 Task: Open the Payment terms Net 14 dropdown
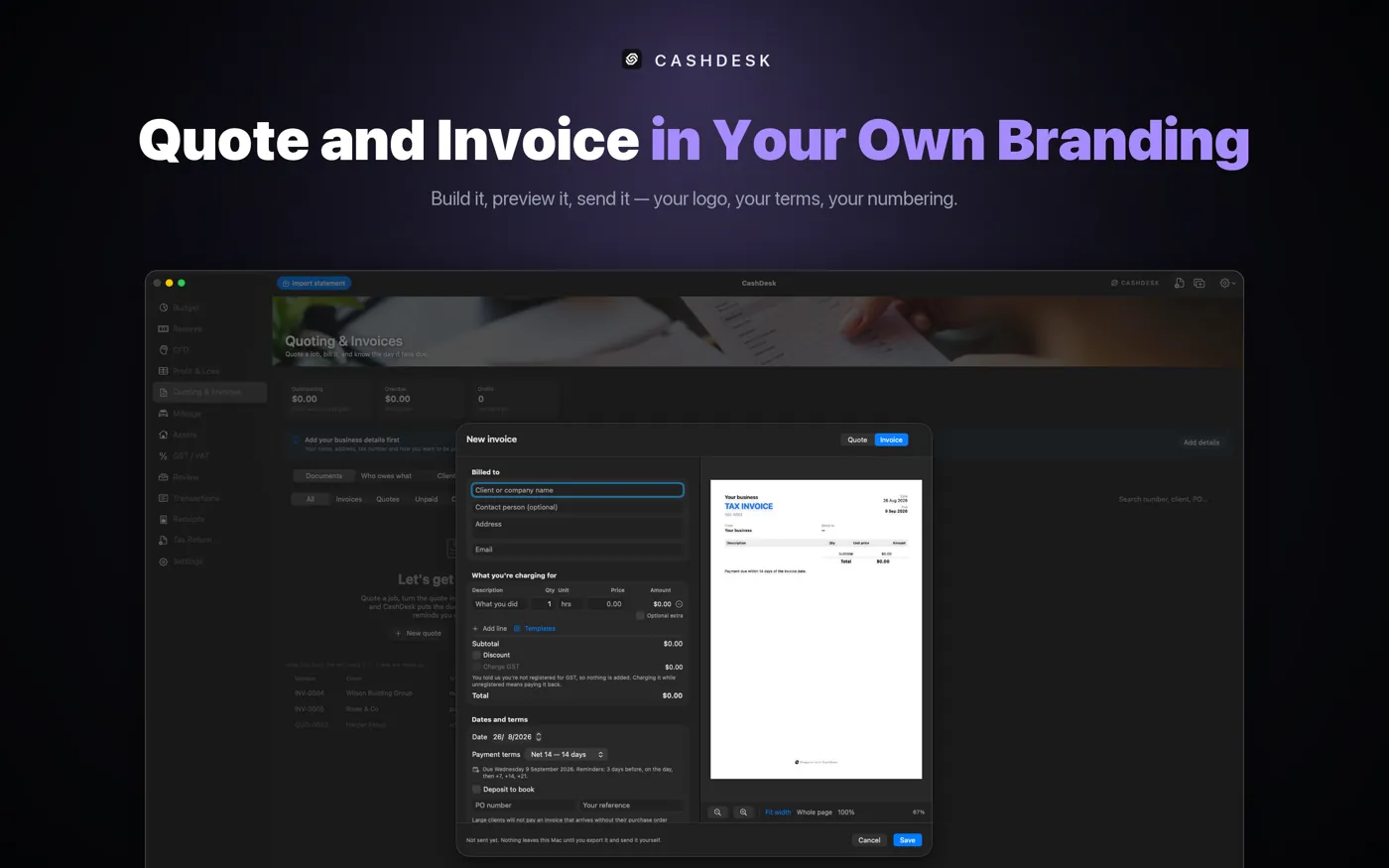click(x=567, y=754)
